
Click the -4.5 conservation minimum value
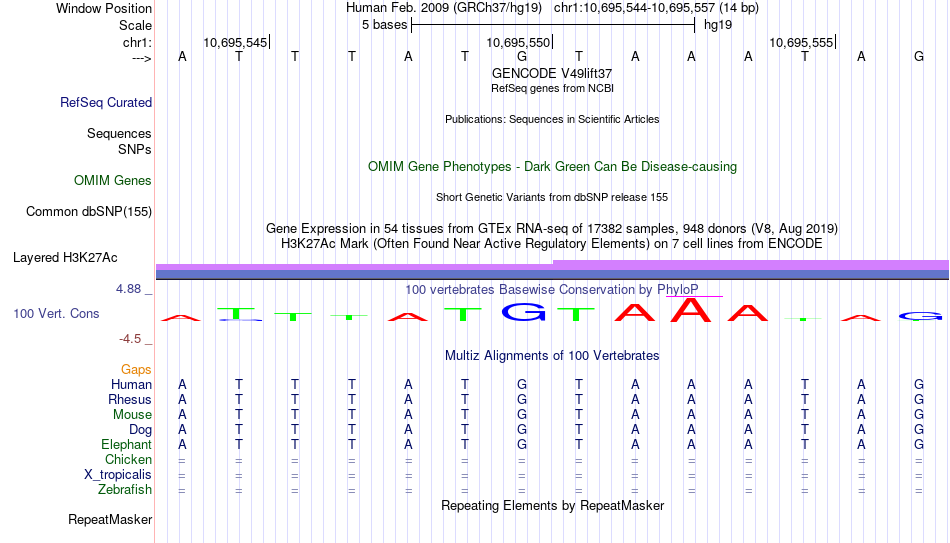[130, 339]
